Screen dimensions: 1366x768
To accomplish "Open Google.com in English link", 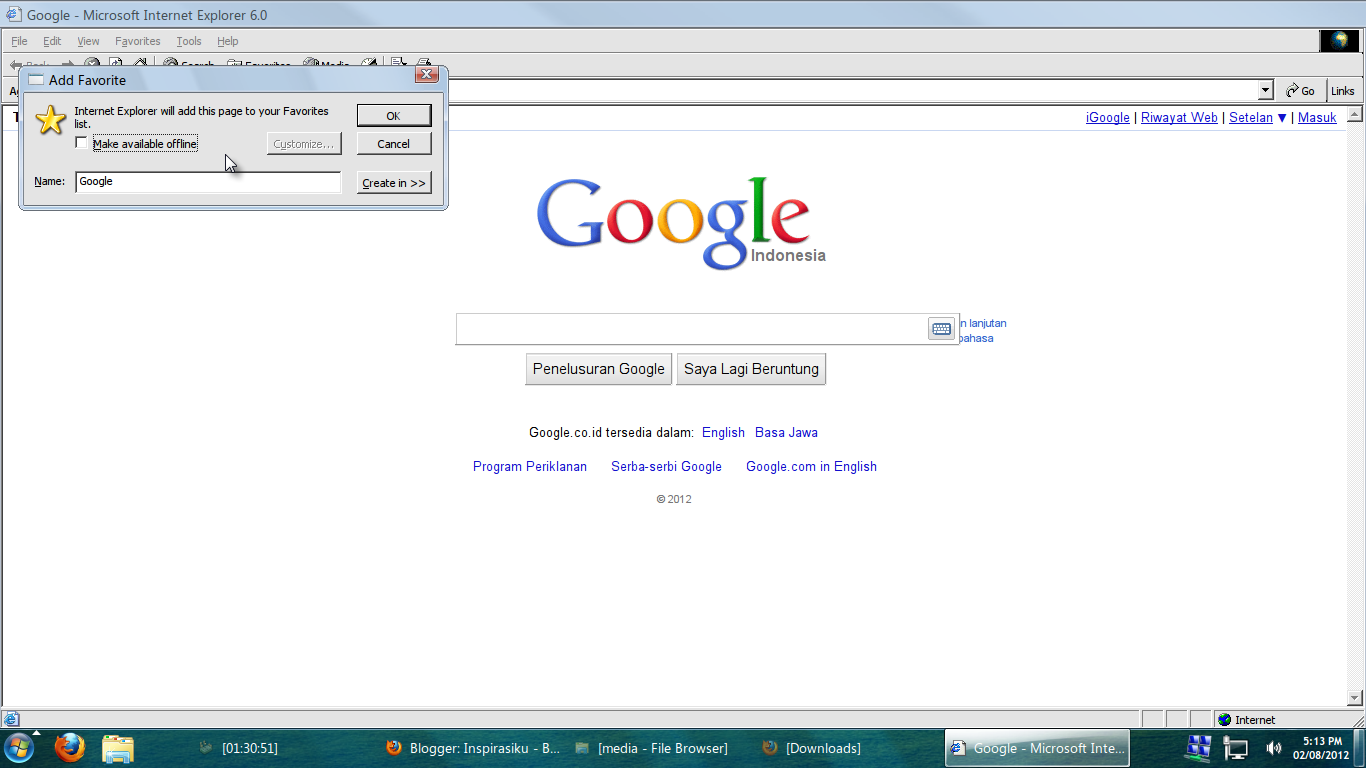I will point(811,466).
